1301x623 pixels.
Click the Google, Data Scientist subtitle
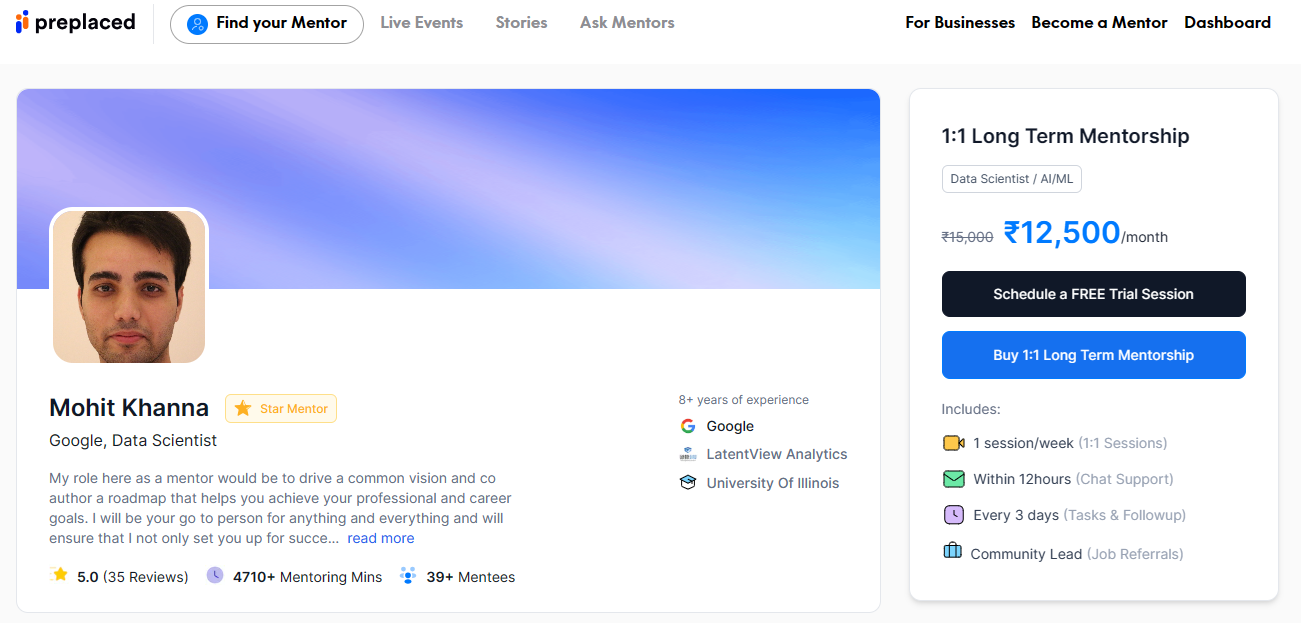[133, 440]
